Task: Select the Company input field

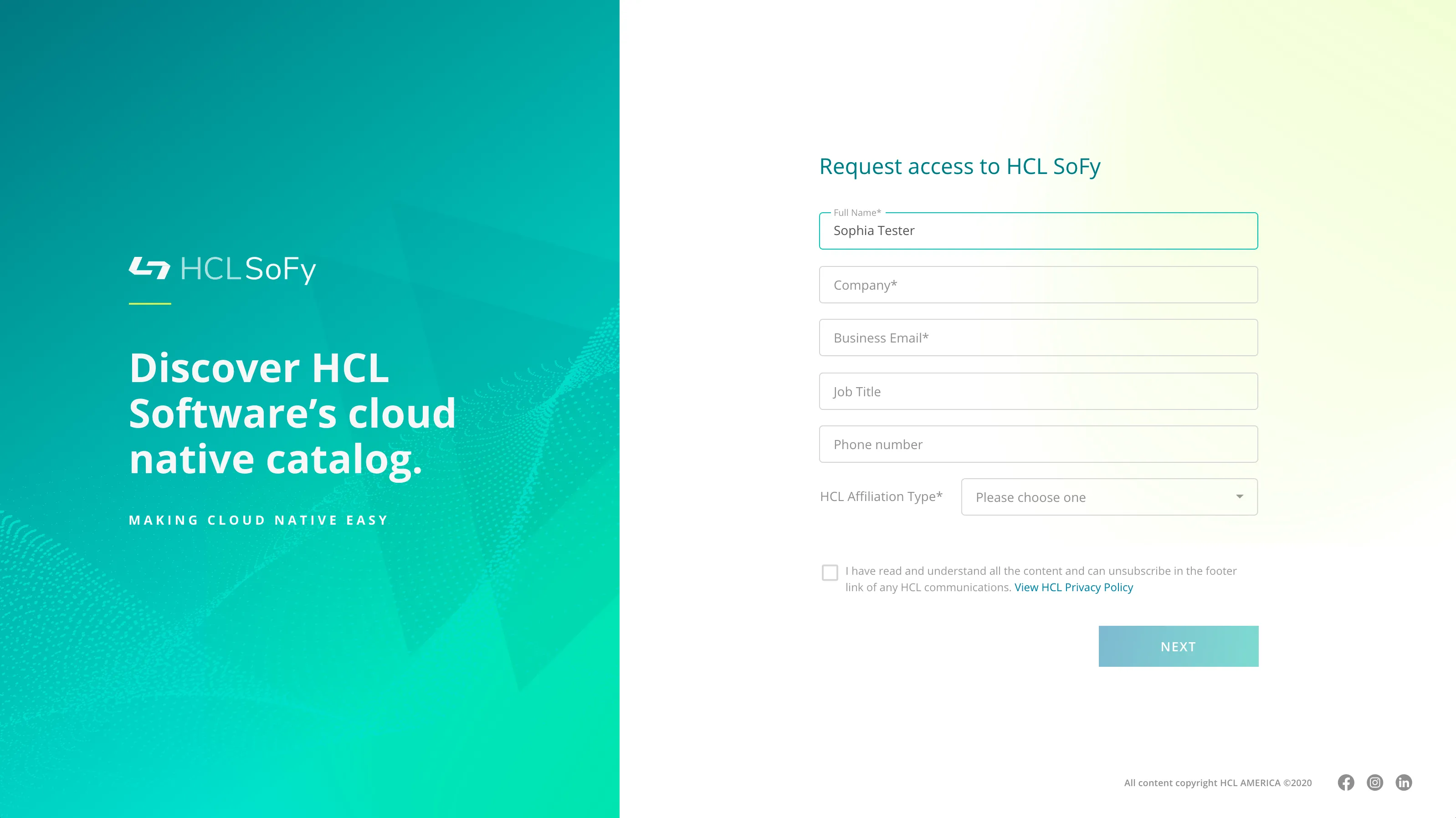Action: (1038, 285)
